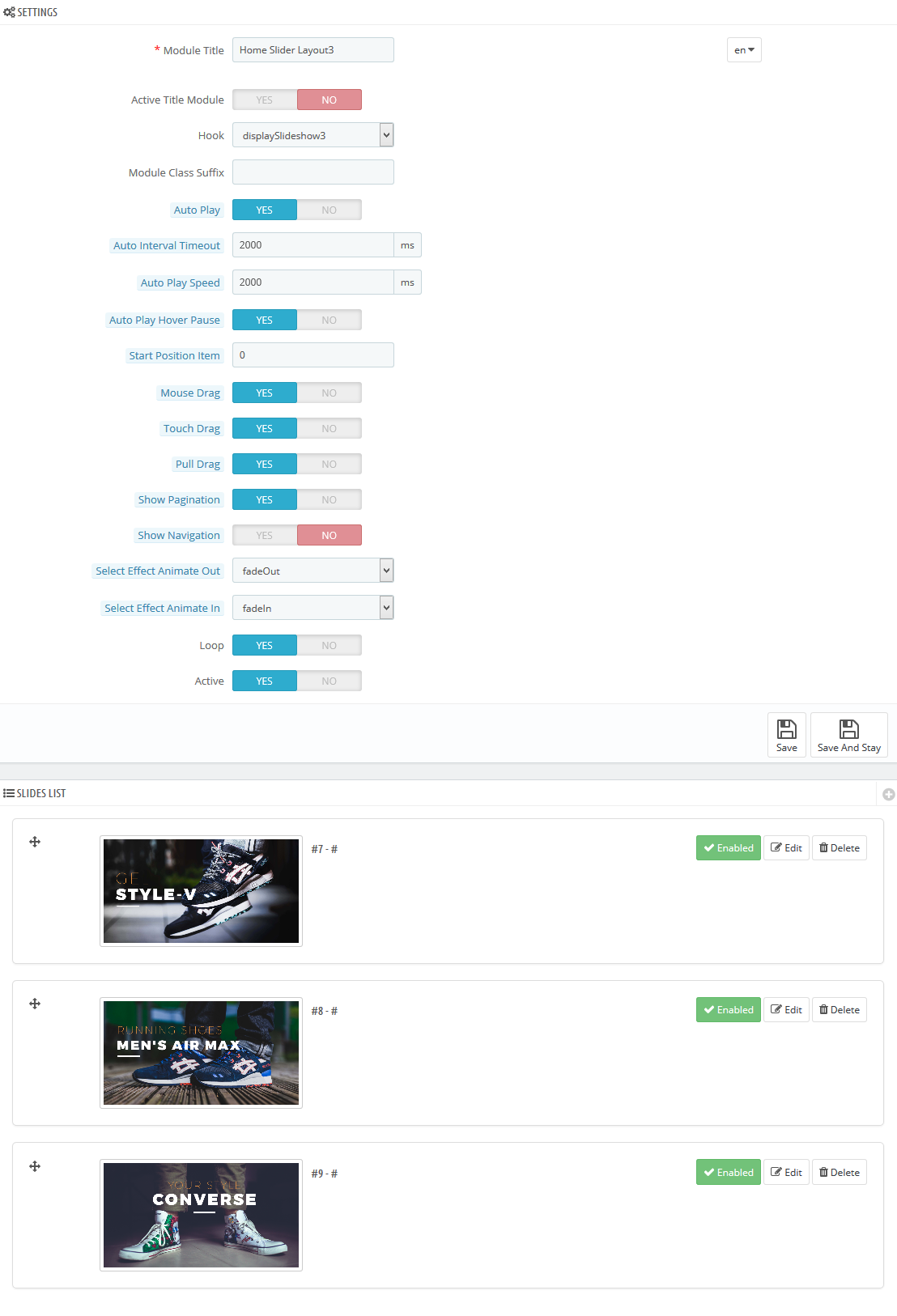
Task: Edit slide #8
Action: (x=786, y=1010)
